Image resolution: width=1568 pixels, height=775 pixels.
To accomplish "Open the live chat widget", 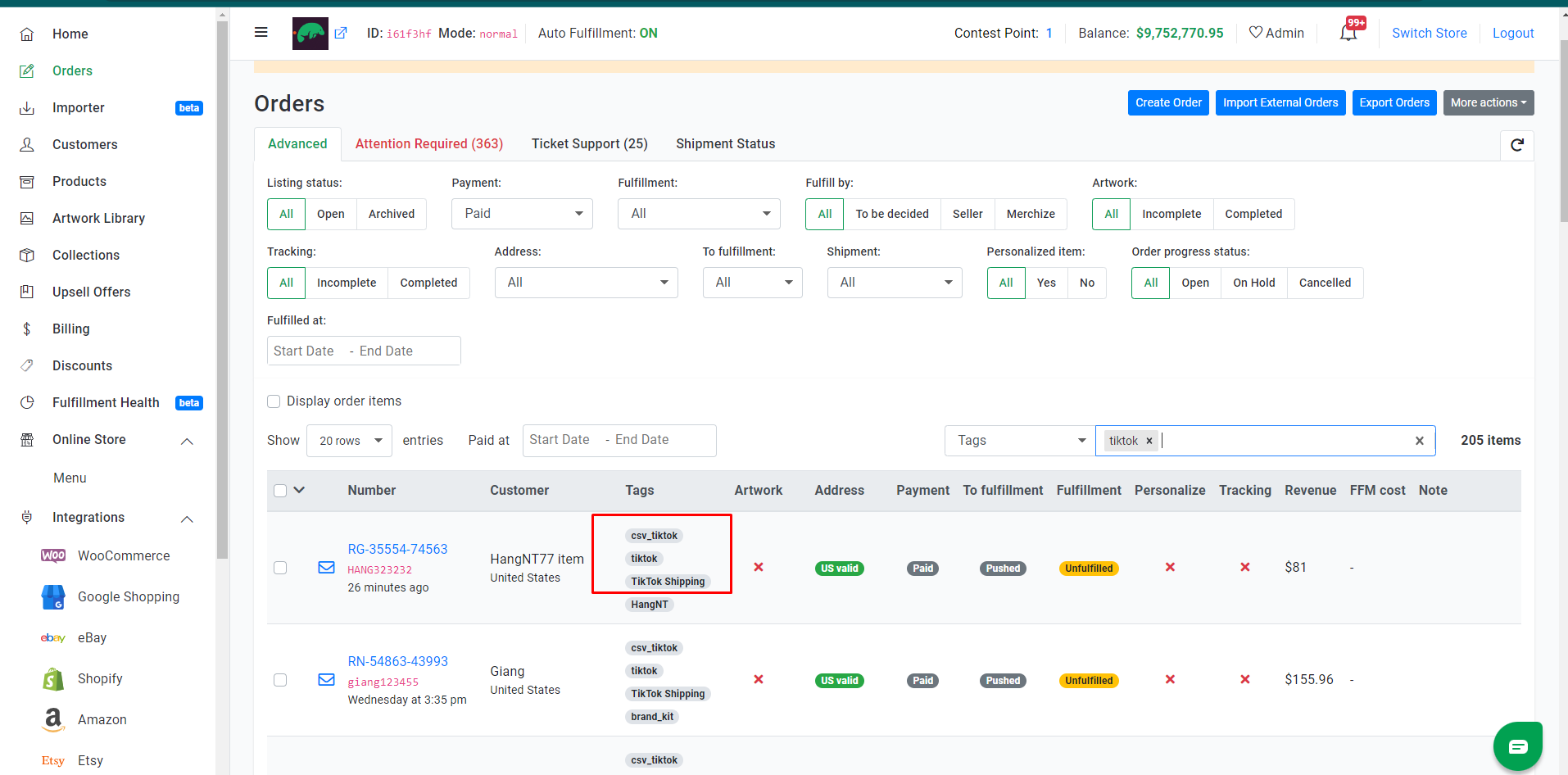I will (x=1518, y=746).
